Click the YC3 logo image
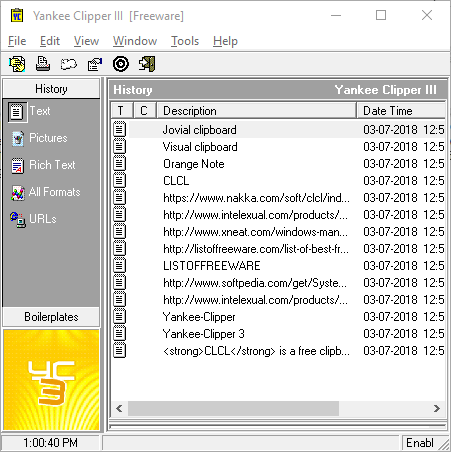The image size is (451, 452). tap(51, 380)
